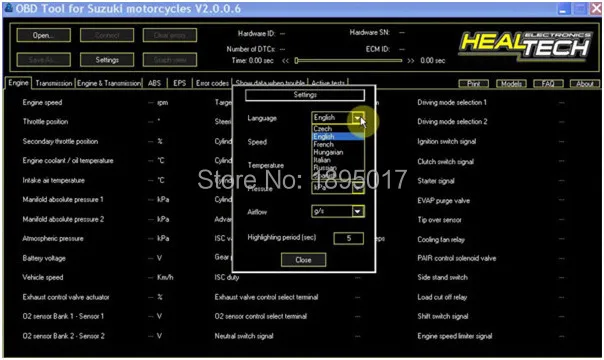Click Exhaust valve control select terminal

coord(266,297)
